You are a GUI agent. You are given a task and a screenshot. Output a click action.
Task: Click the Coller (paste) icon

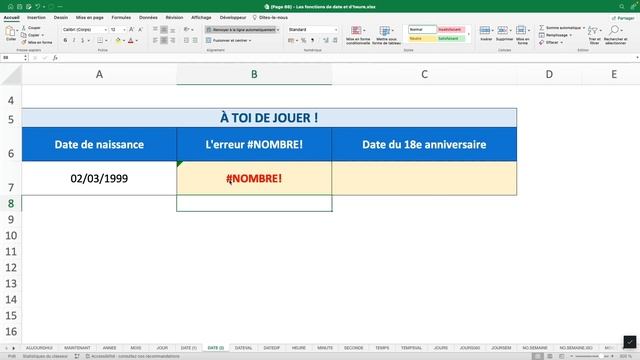(x=10, y=31)
